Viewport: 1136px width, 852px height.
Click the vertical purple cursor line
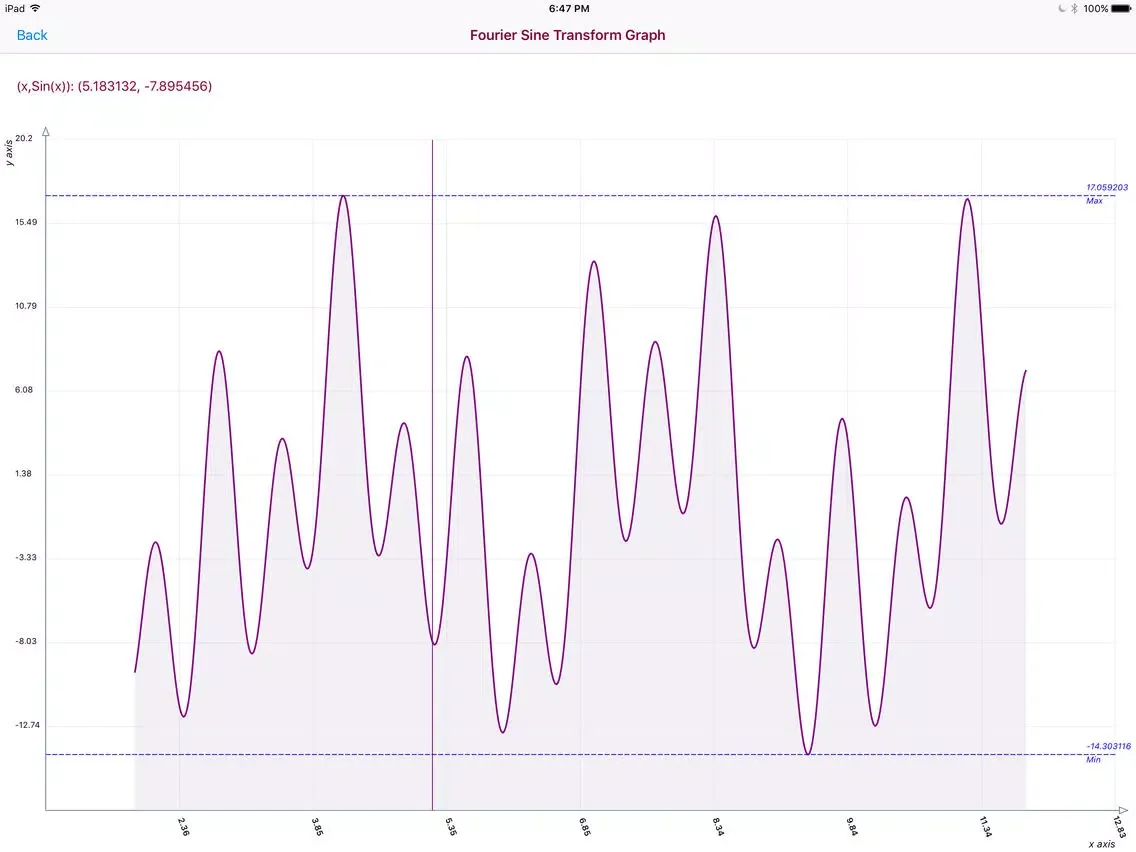pos(433,475)
